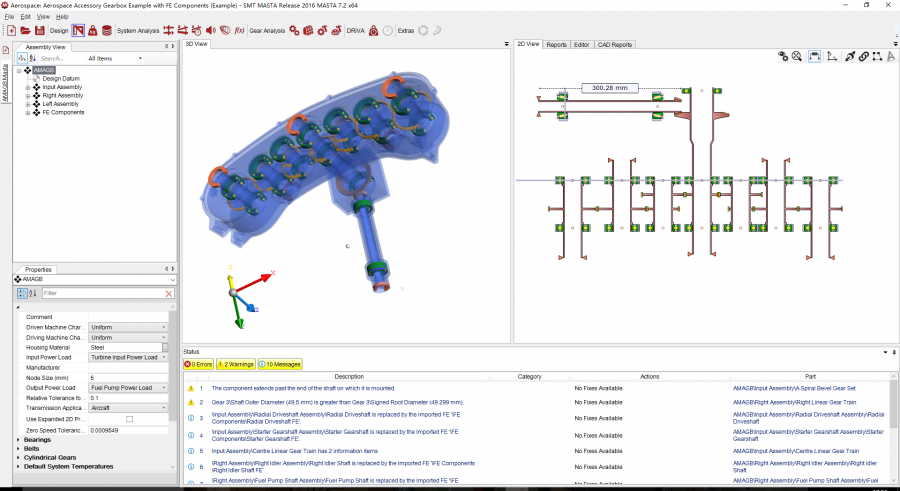The width and height of the screenshot is (900, 491).
Task: Open the Spiral Bevel Gear Set part link
Action: 794,388
